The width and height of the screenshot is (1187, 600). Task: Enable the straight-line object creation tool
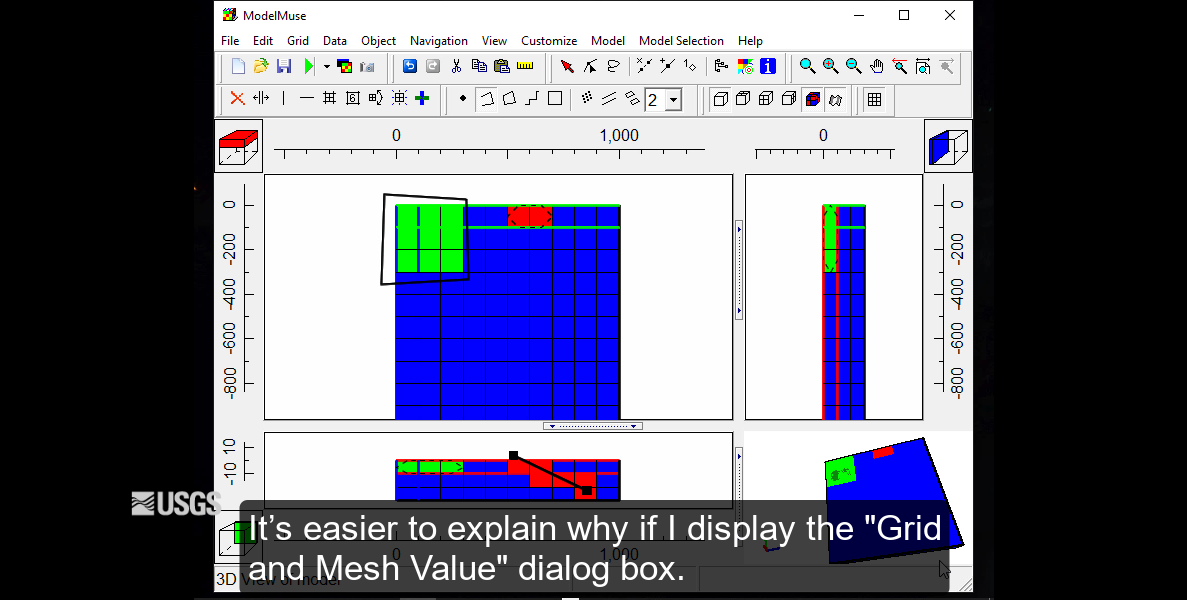pyautogui.click(x=533, y=100)
